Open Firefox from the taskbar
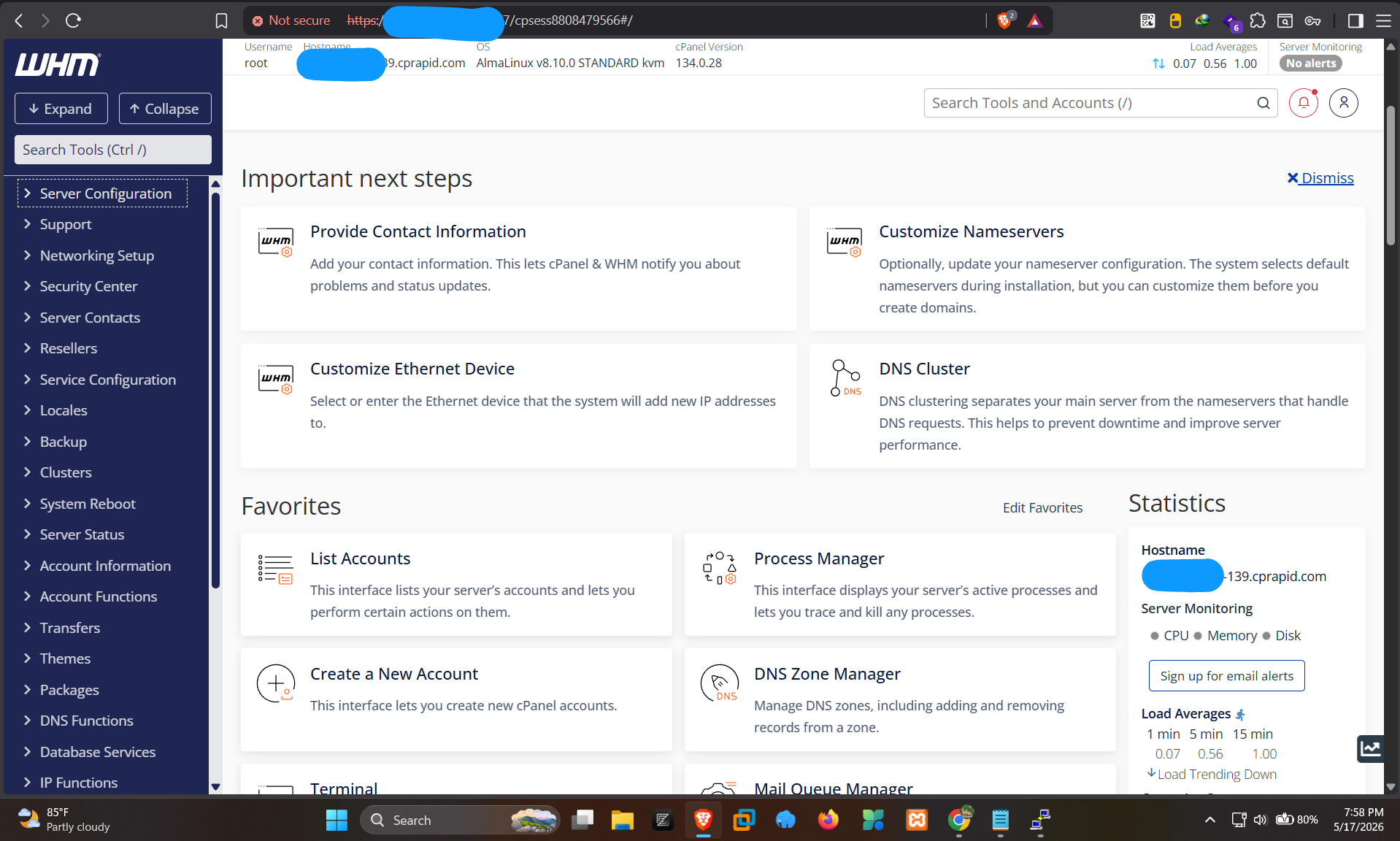This screenshot has width=1400, height=841. click(x=828, y=821)
